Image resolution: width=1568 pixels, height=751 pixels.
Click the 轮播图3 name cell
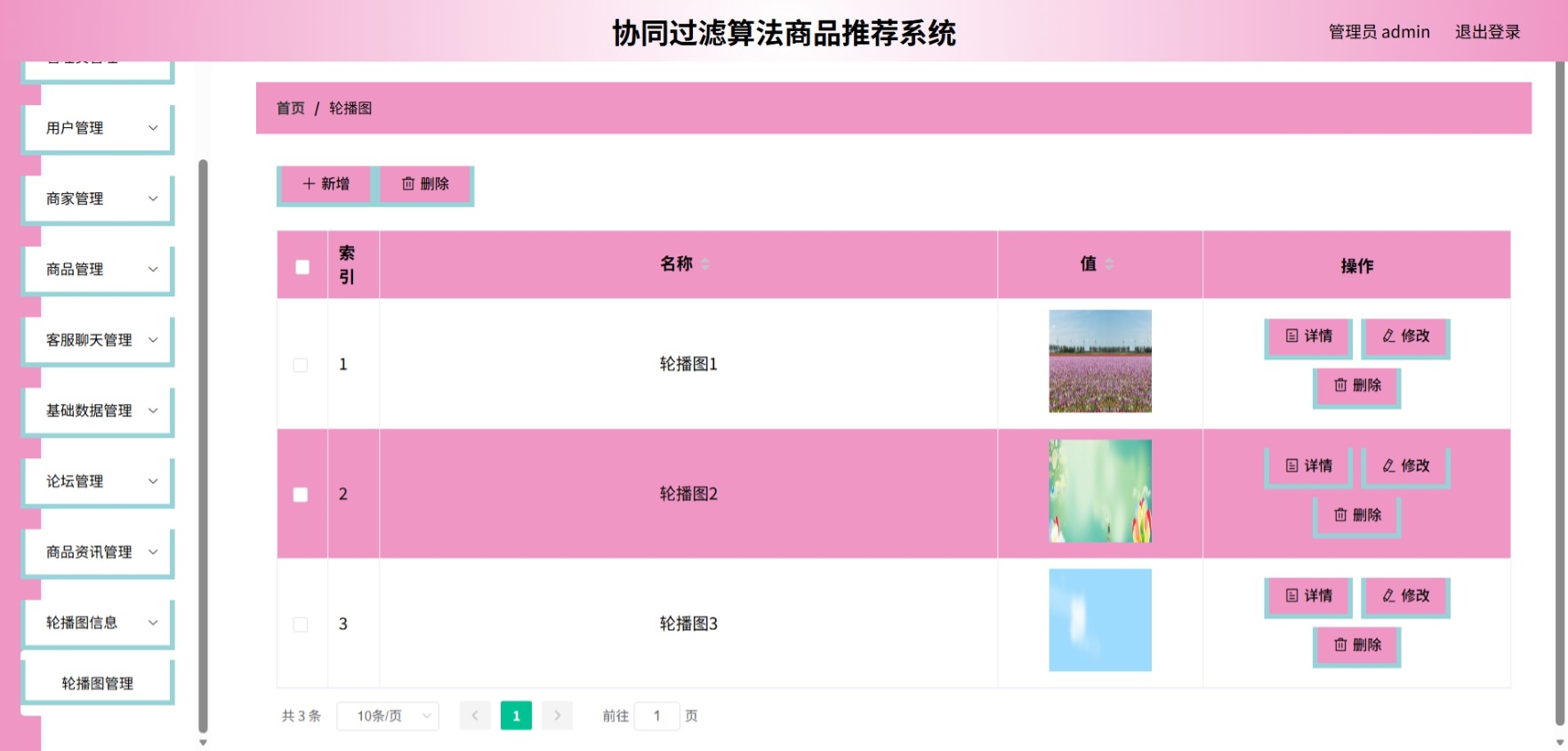tap(688, 624)
